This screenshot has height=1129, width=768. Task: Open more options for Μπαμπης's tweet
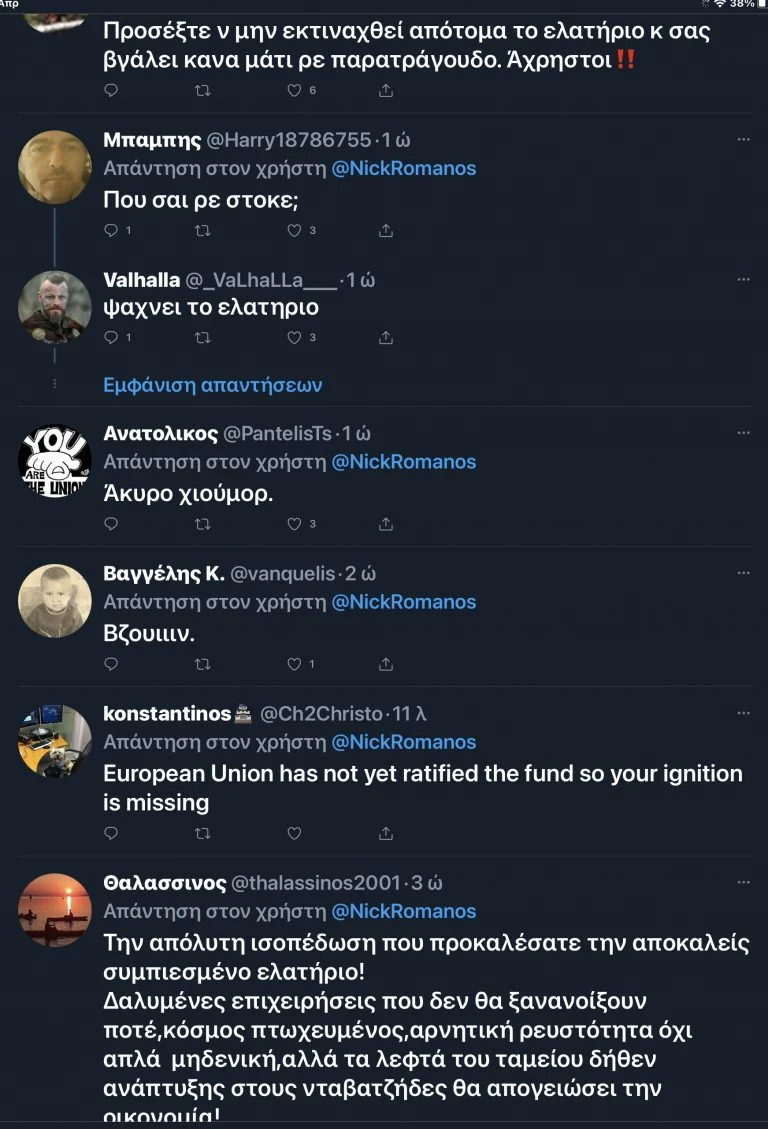(743, 140)
